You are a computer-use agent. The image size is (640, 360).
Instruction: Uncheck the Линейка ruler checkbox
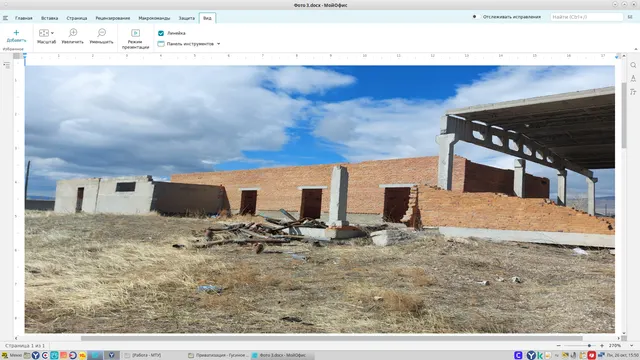161,33
